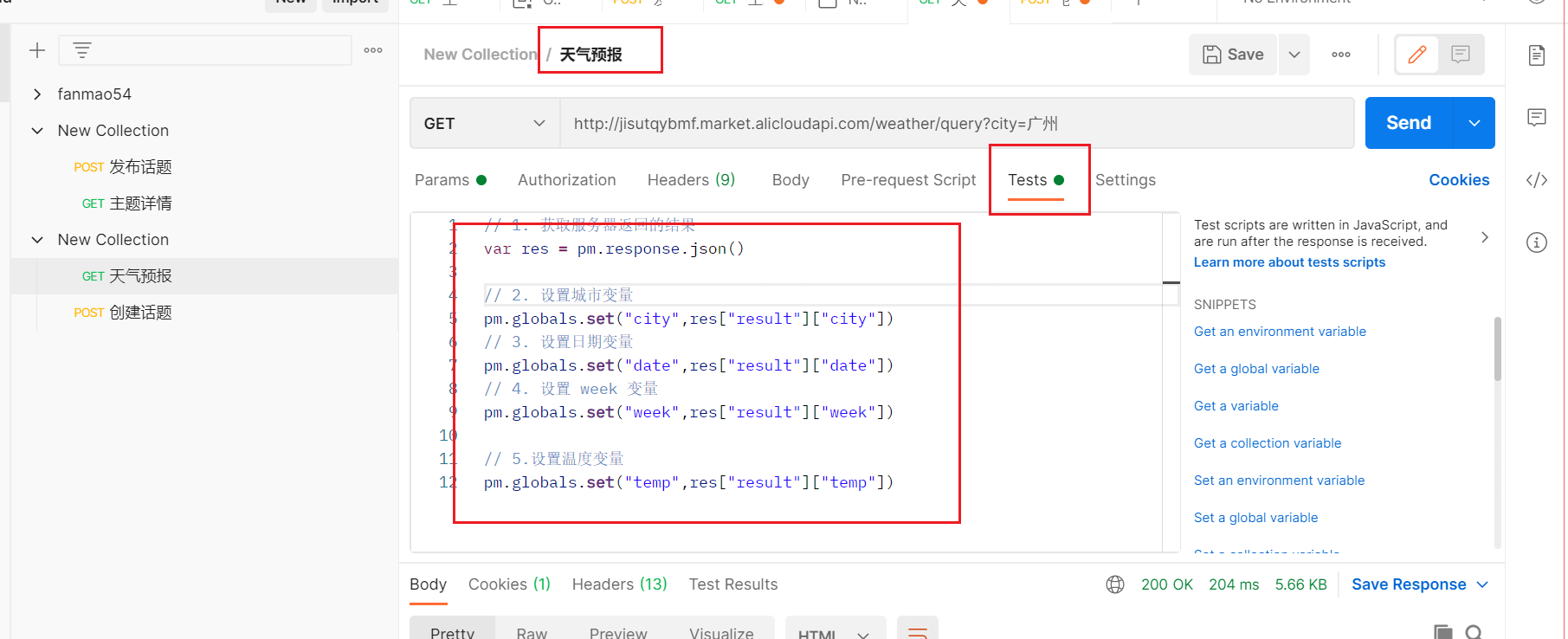The height and width of the screenshot is (639, 1568).
Task: Open the Save Response dropdown
Action: tap(1420, 584)
